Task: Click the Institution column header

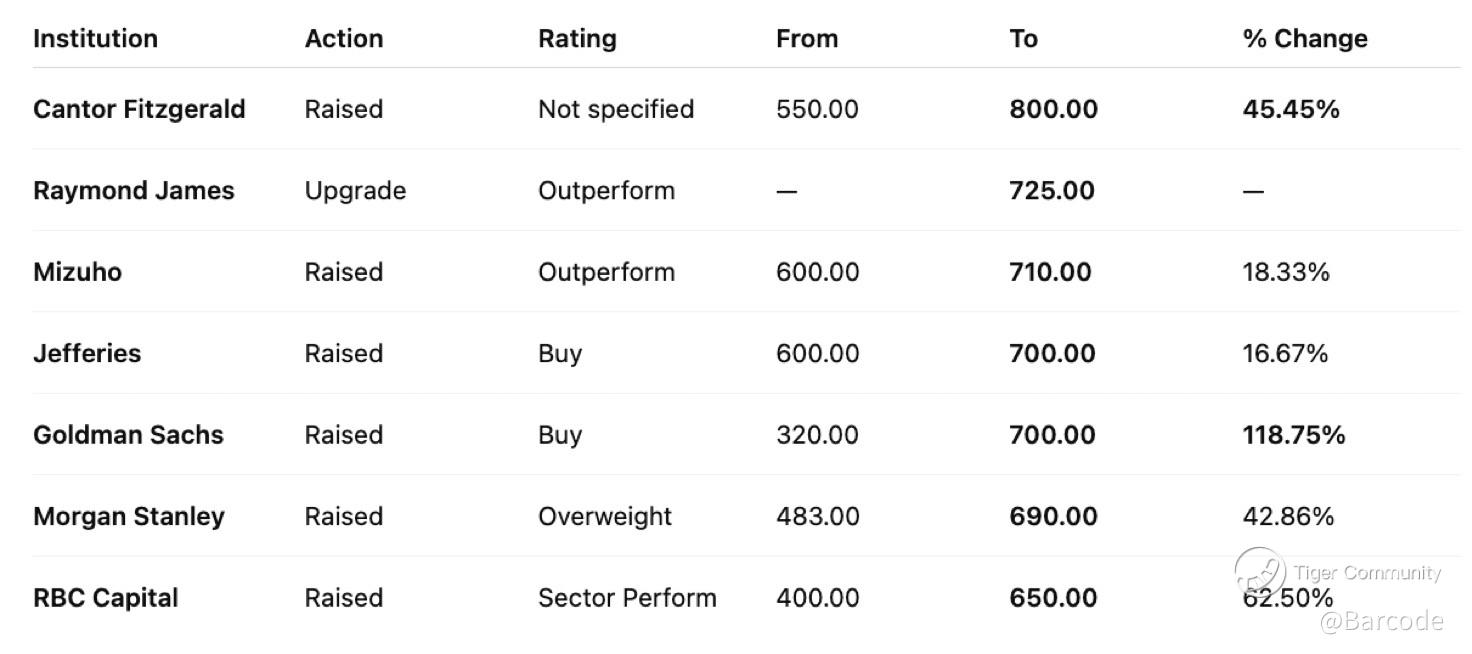Action: click(95, 38)
